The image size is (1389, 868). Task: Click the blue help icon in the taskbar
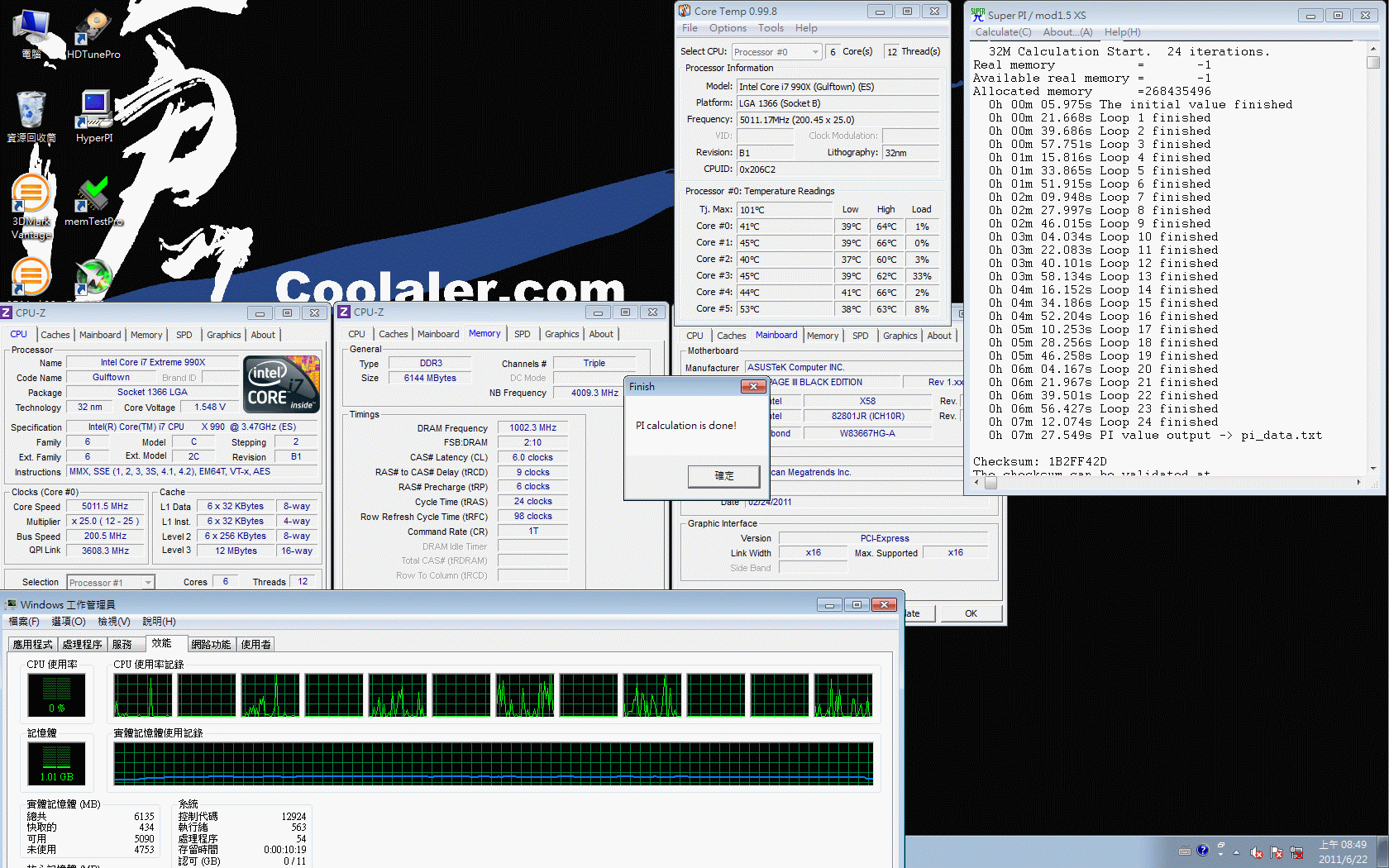(x=1203, y=850)
